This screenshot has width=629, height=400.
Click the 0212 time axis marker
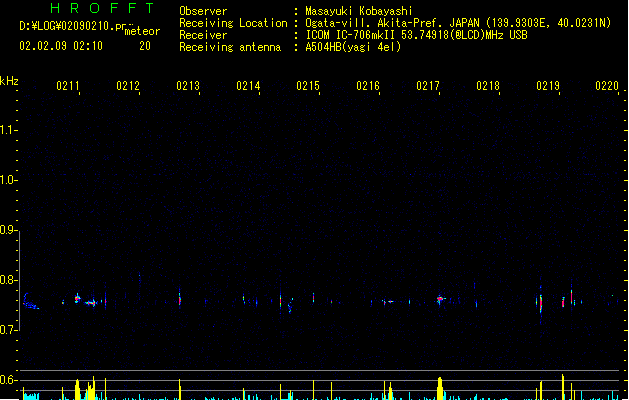click(x=128, y=86)
